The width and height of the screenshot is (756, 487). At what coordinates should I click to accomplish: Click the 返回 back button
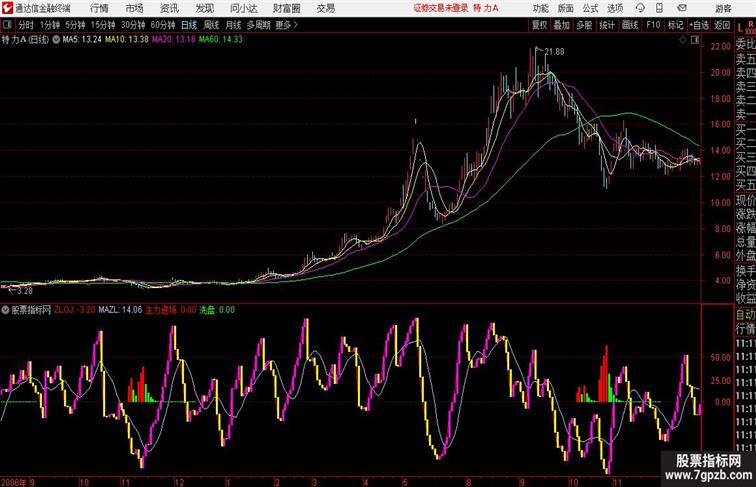click(722, 25)
